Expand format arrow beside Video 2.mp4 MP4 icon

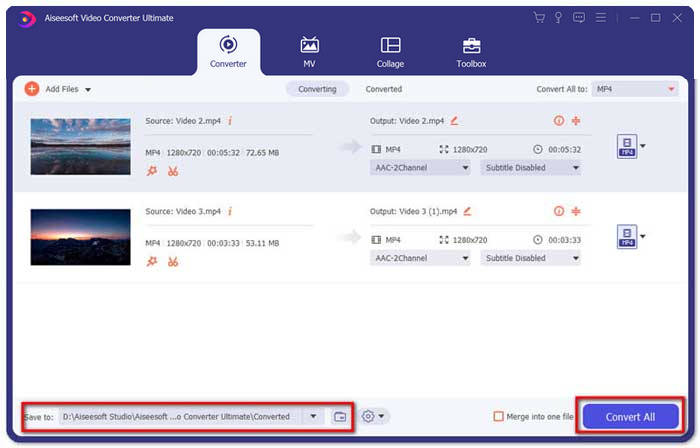coord(643,146)
